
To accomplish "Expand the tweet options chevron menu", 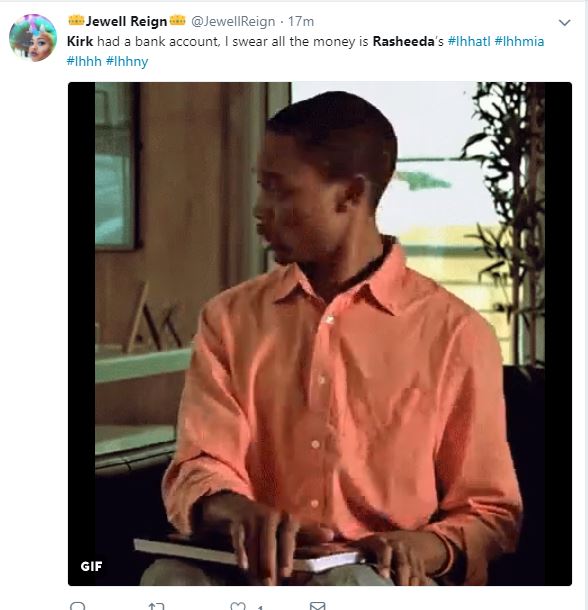I will click(564, 23).
